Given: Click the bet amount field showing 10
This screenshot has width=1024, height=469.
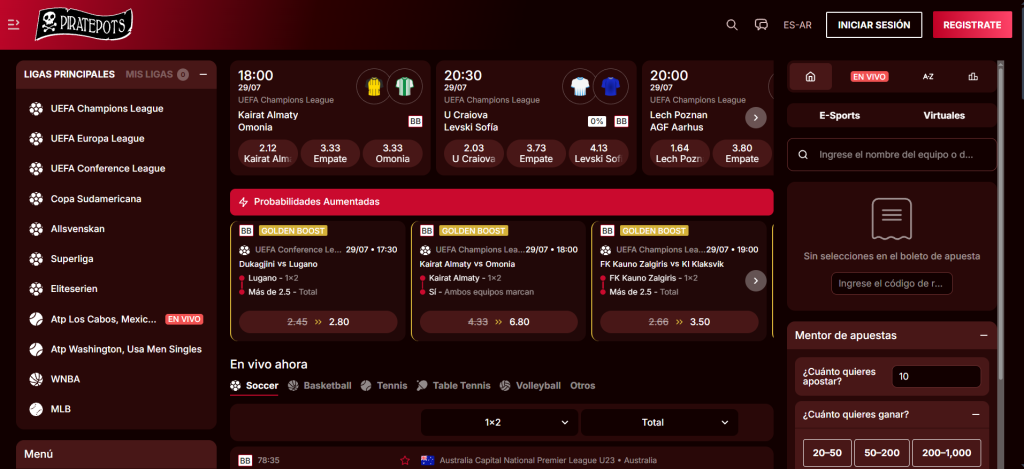Looking at the screenshot, I should [x=936, y=377].
